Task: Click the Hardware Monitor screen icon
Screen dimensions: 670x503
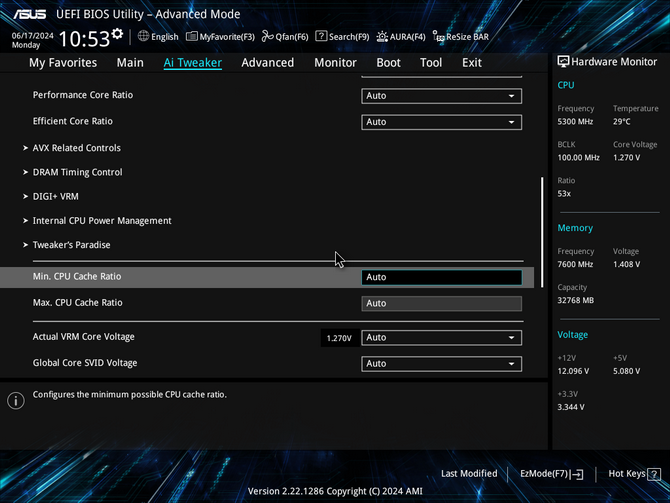Action: [563, 62]
